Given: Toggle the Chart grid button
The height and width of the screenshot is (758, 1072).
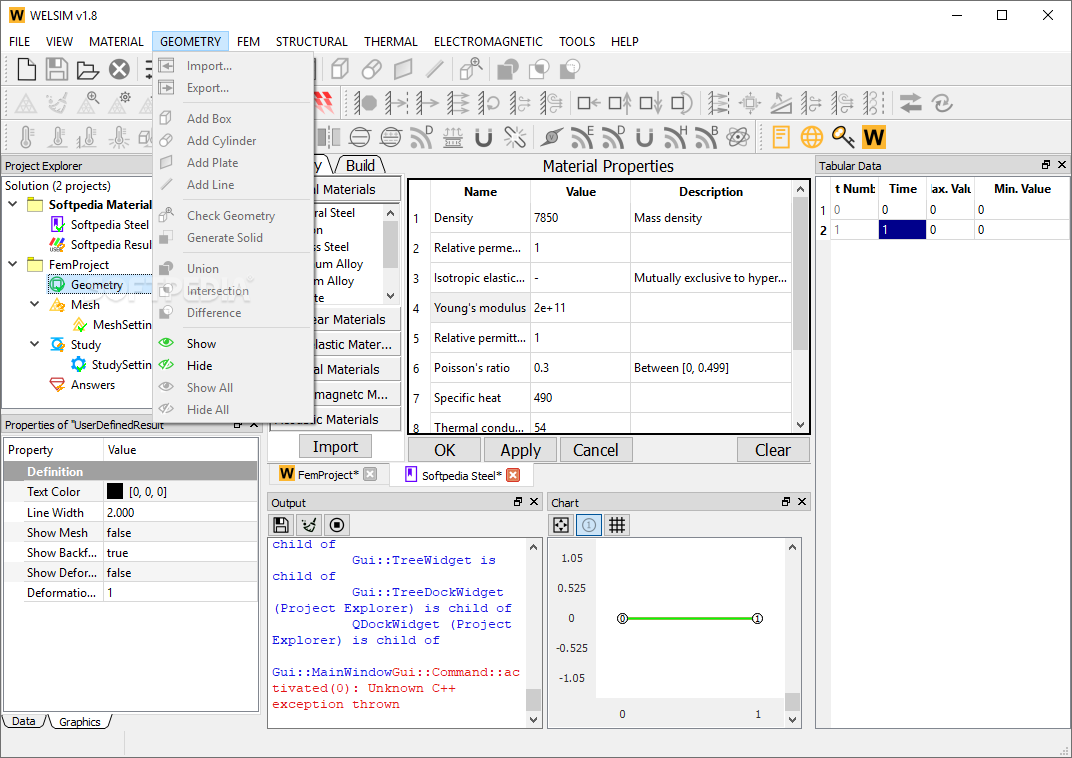Looking at the screenshot, I should pyautogui.click(x=617, y=525).
